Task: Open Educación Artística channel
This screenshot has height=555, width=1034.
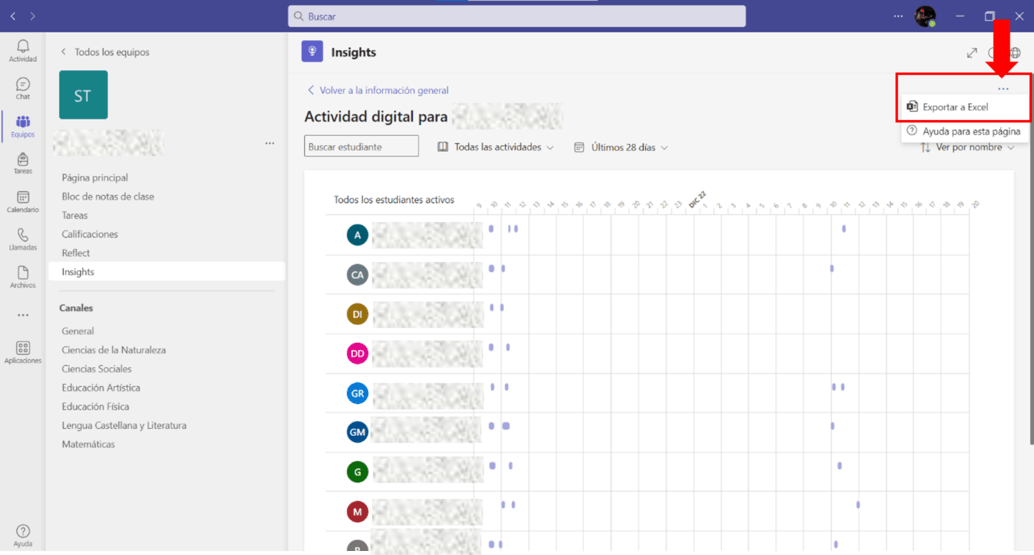Action: click(x=101, y=388)
